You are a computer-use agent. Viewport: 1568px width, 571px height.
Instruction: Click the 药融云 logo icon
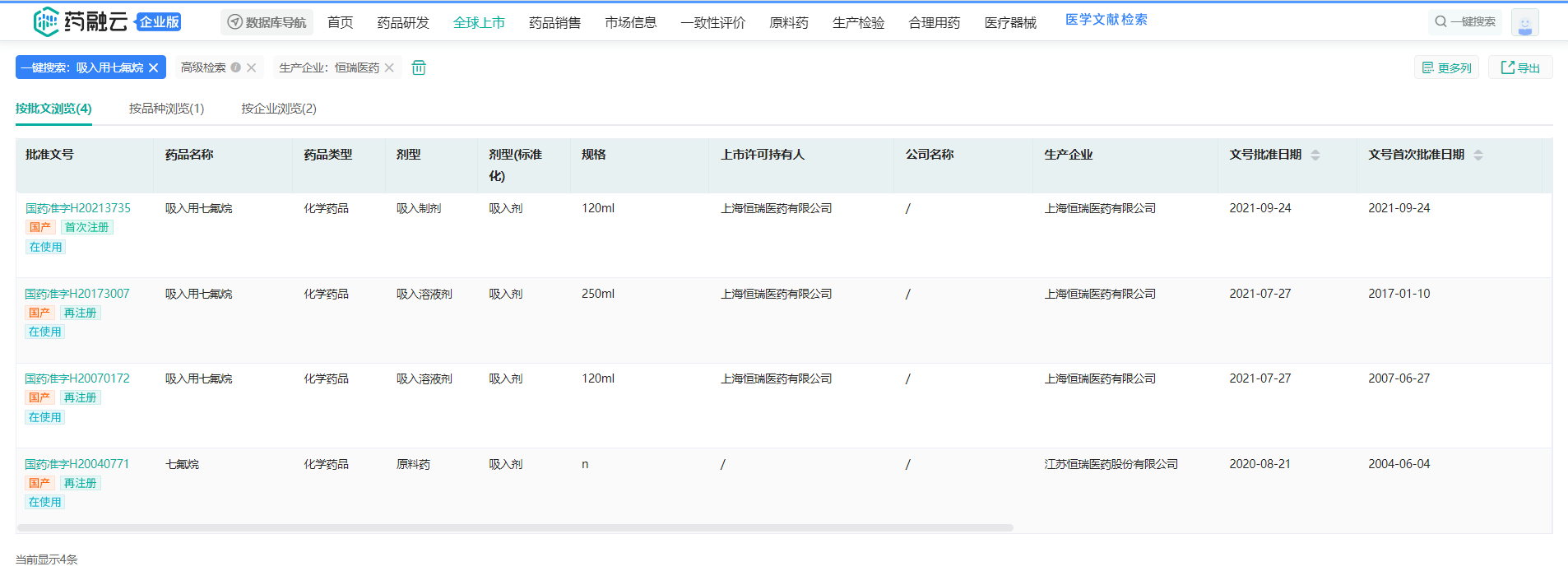tap(46, 22)
